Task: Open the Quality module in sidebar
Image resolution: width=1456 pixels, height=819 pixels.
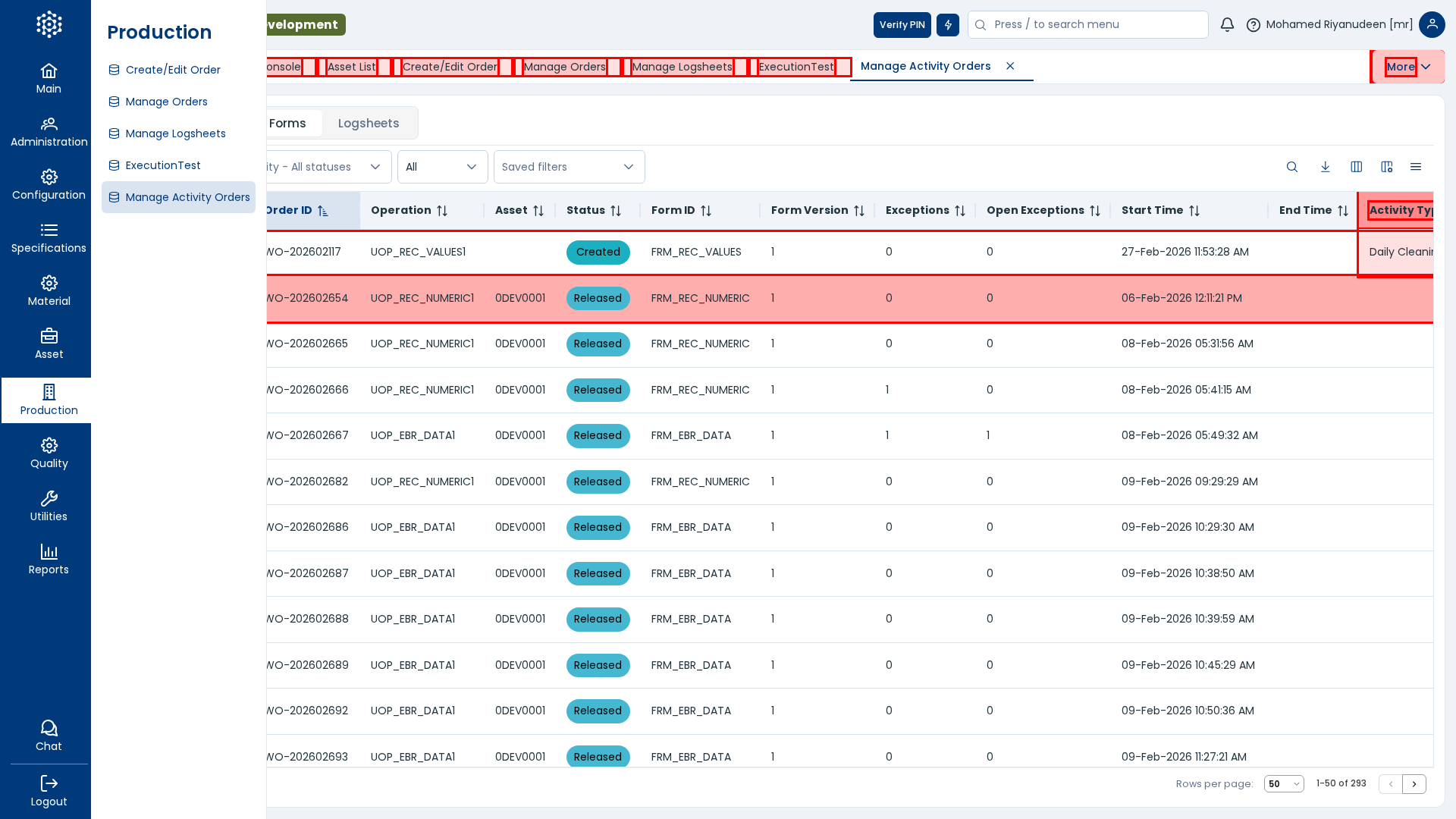Action: 49,453
